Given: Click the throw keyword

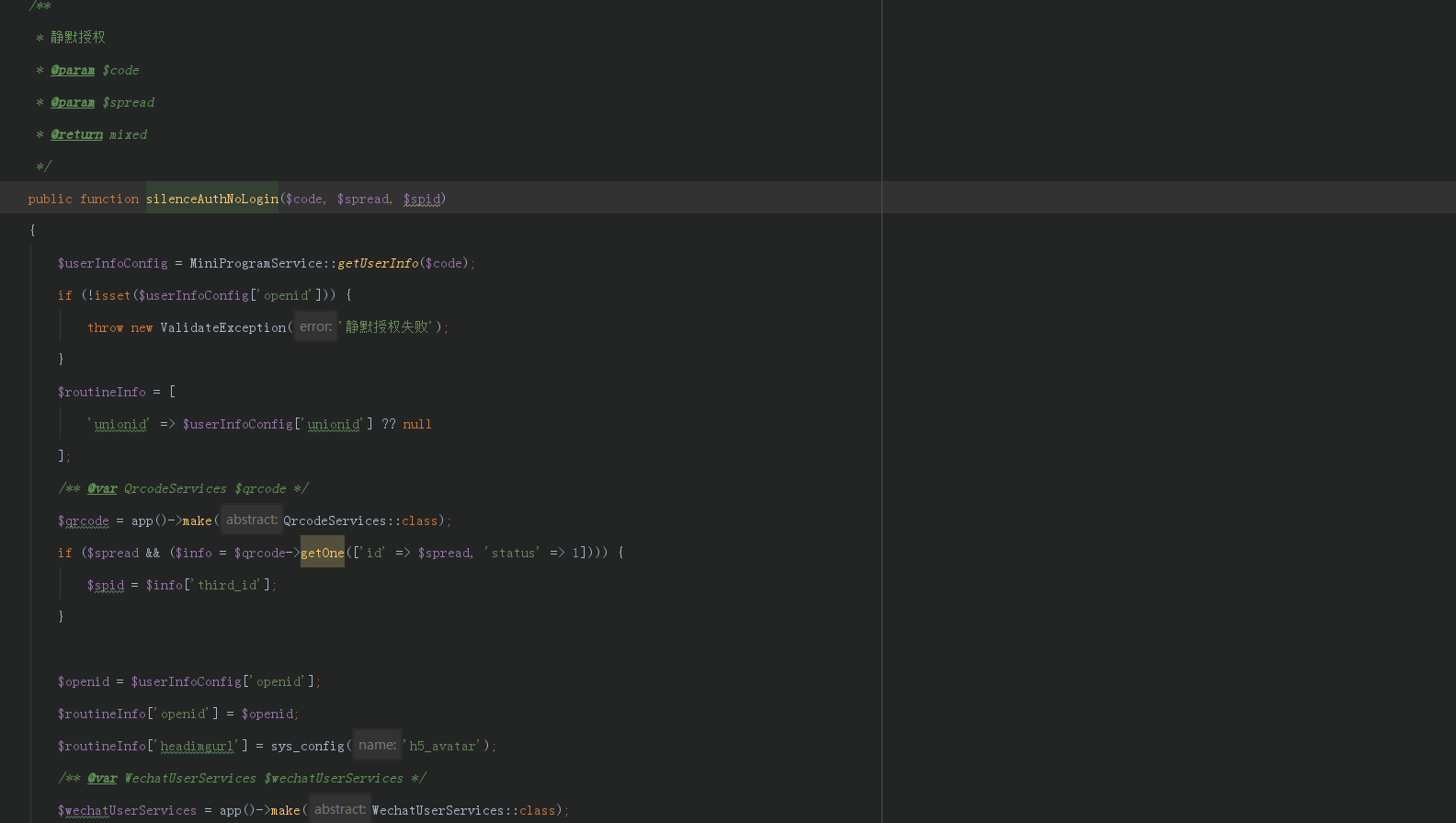Looking at the screenshot, I should tap(106, 327).
